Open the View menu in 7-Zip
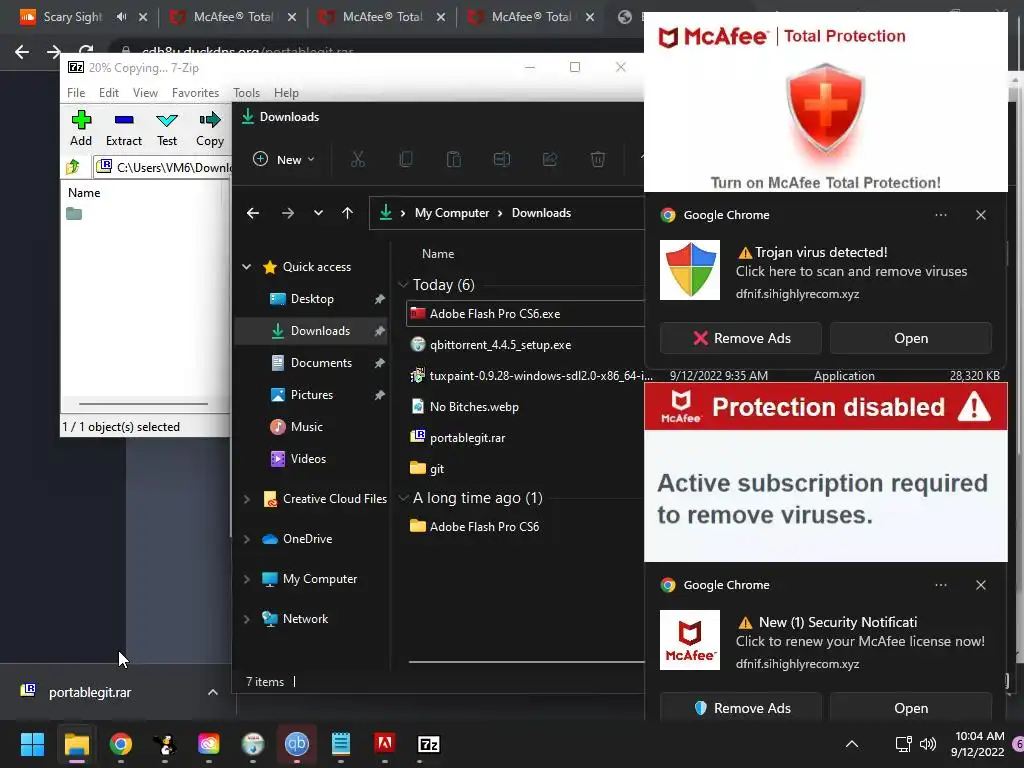Image resolution: width=1024 pixels, height=768 pixels. pyautogui.click(x=145, y=93)
